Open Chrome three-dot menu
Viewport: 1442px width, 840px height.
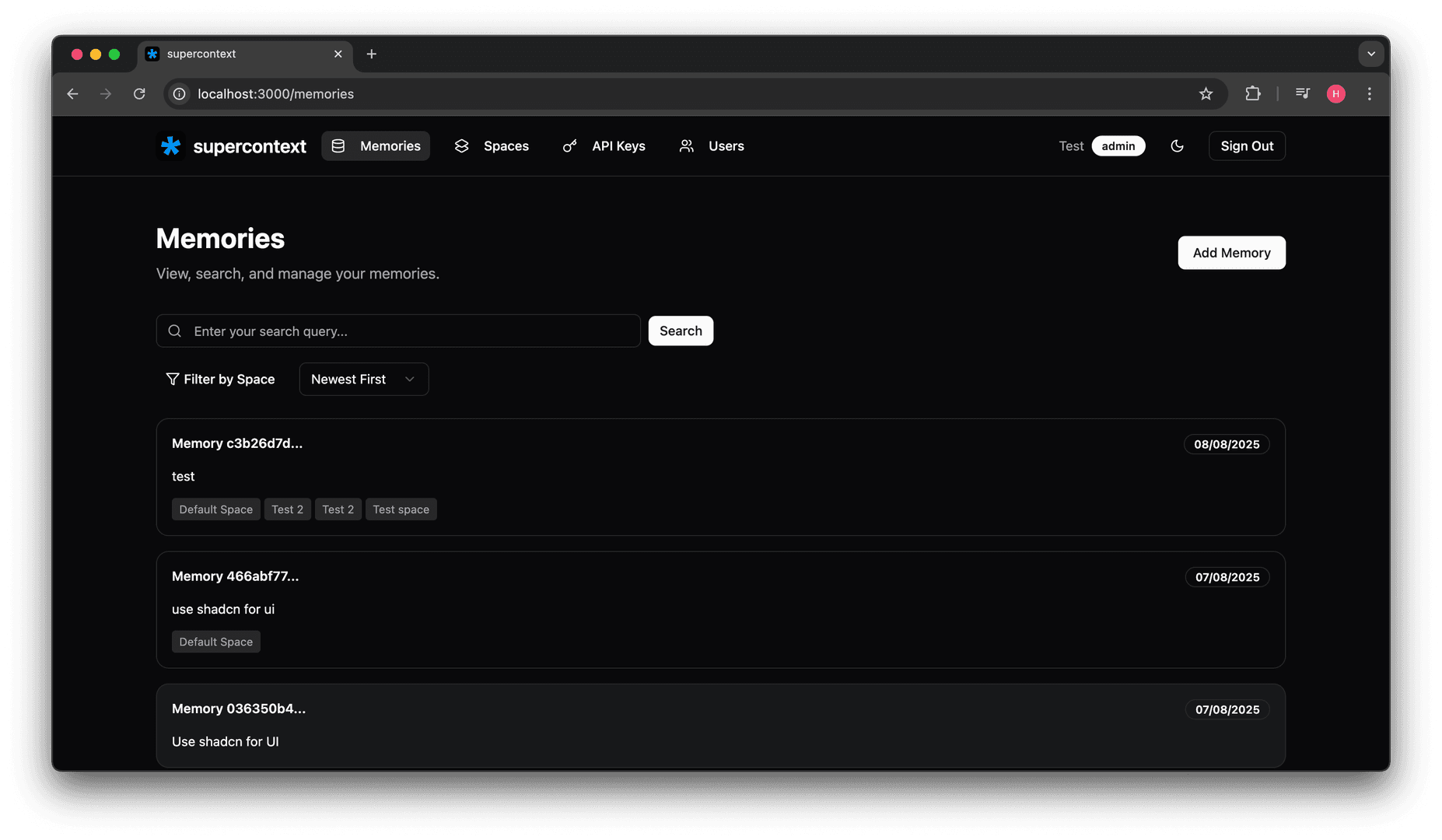(1369, 94)
